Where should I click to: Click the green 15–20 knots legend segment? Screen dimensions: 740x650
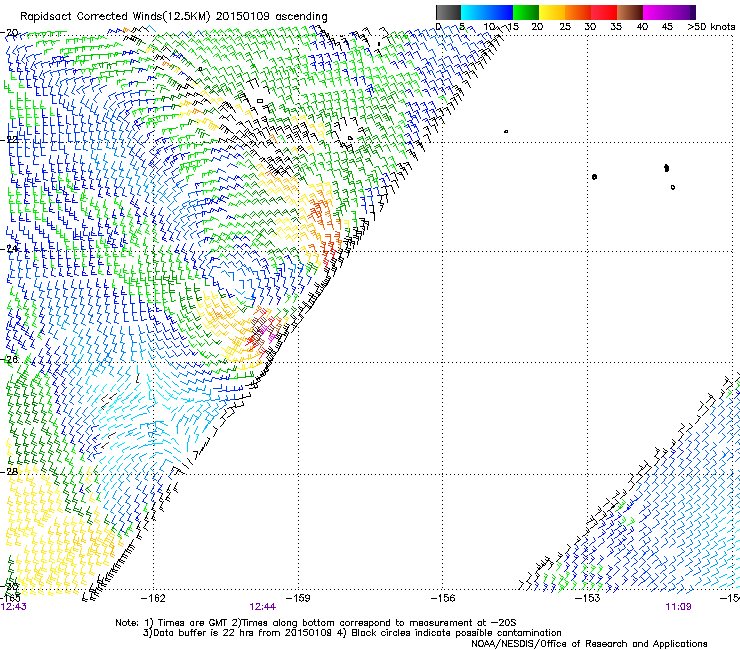click(x=526, y=12)
